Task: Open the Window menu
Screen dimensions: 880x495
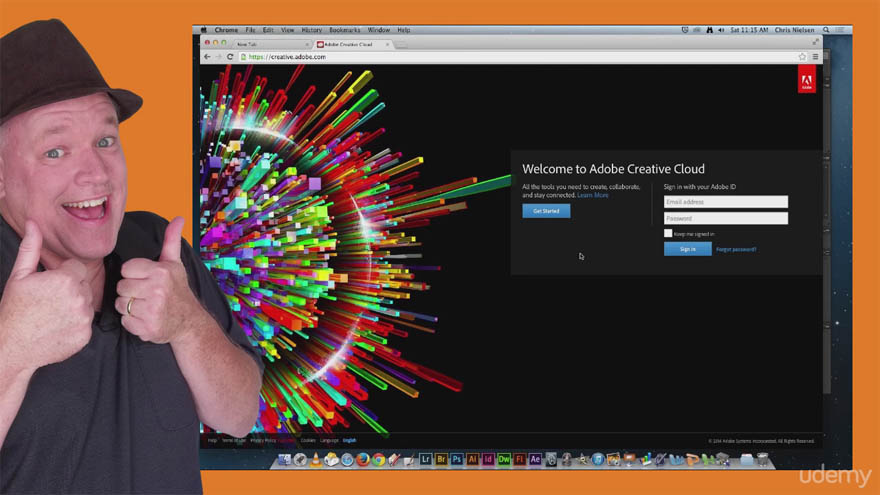Action: click(x=379, y=30)
